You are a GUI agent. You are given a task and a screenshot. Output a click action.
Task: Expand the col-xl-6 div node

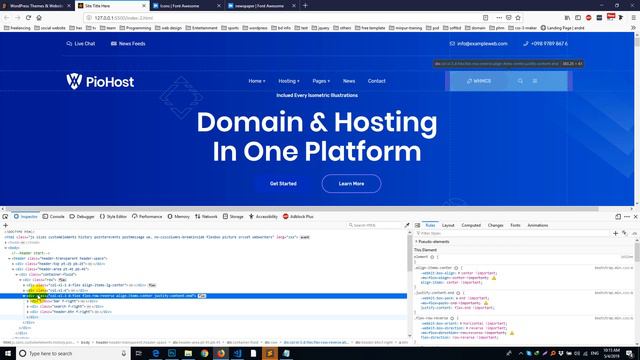click(24, 291)
